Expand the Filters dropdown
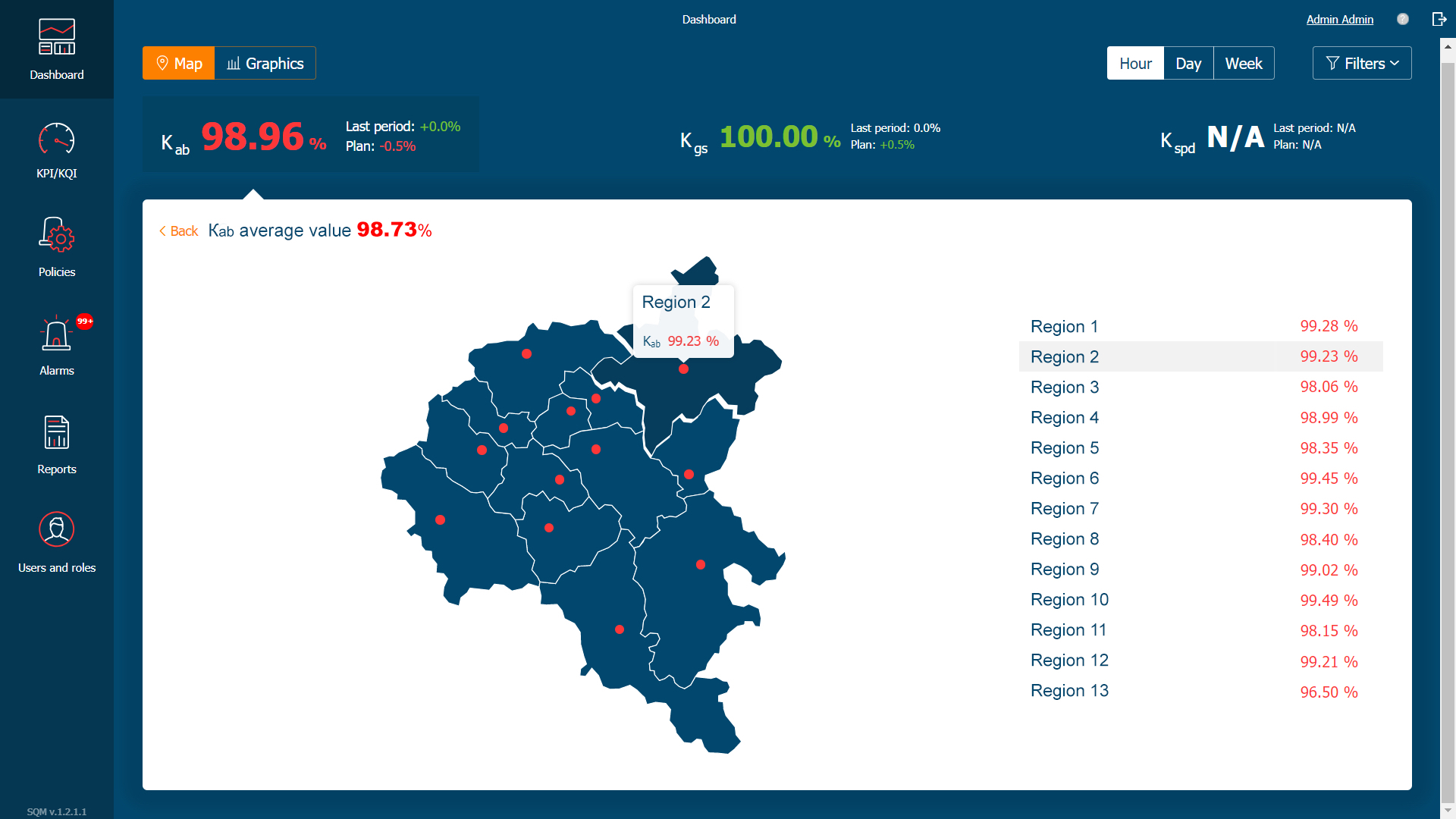 tap(1362, 64)
